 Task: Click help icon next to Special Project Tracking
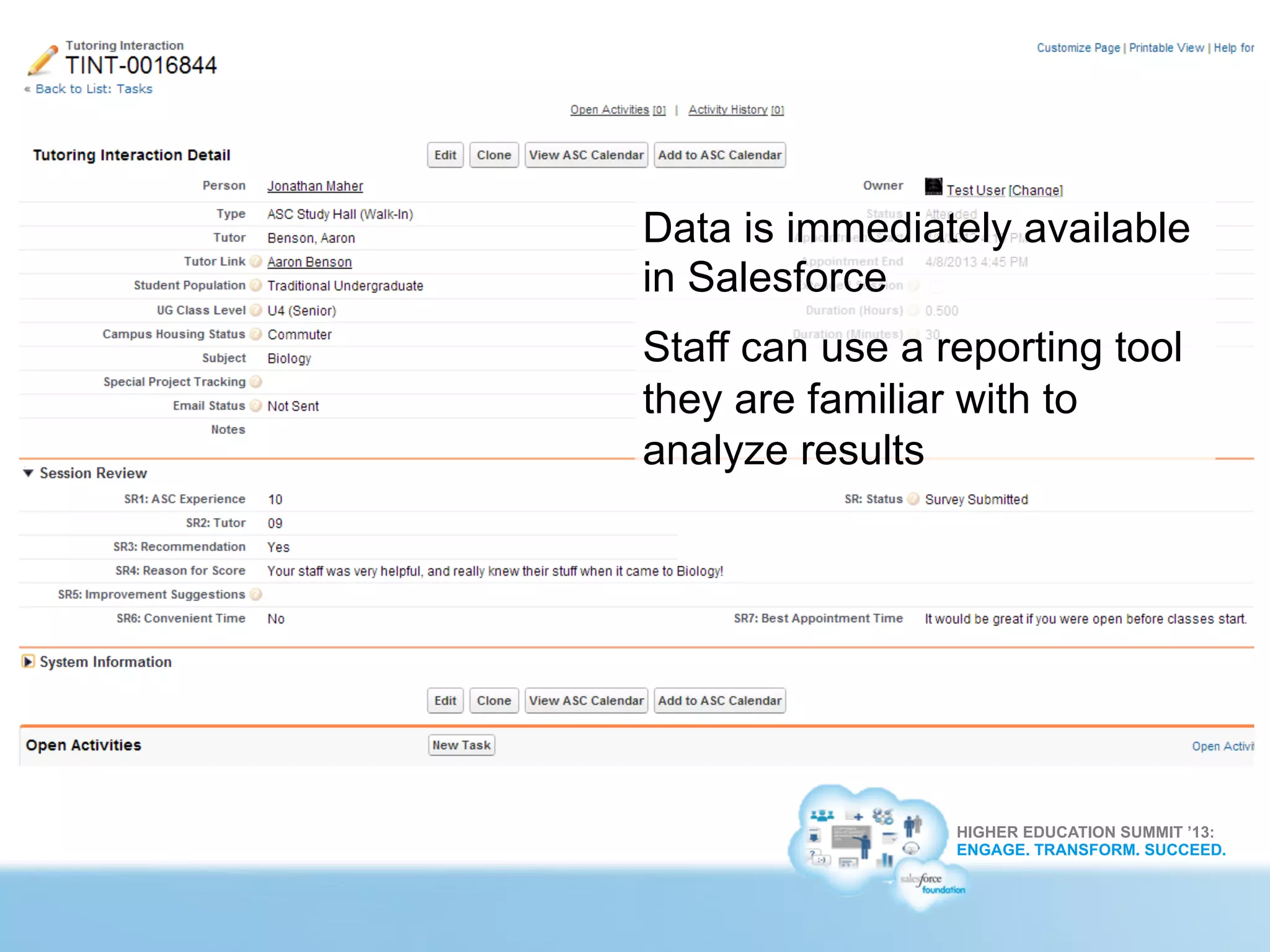[256, 382]
